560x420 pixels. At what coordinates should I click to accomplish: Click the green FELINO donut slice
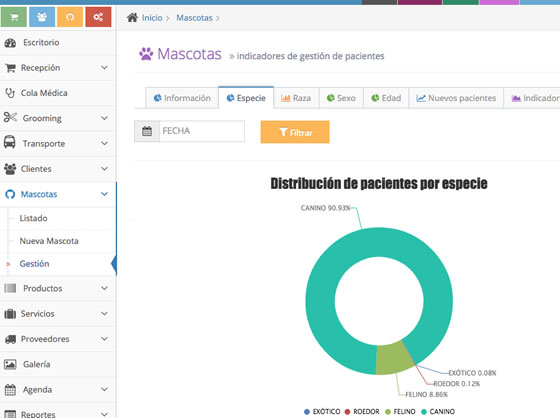[x=394, y=358]
